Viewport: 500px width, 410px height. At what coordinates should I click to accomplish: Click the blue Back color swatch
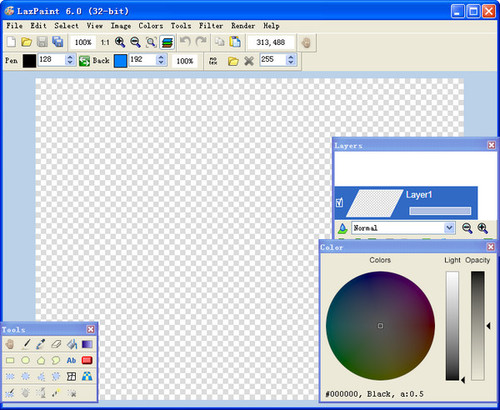tap(120, 61)
